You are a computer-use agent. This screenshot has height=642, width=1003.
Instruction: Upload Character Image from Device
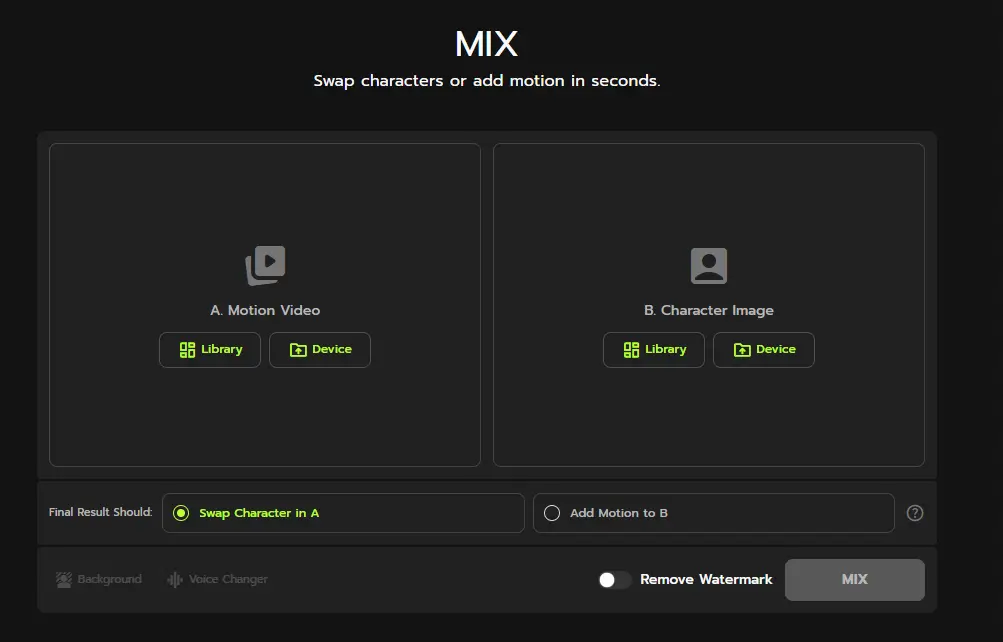[764, 350]
